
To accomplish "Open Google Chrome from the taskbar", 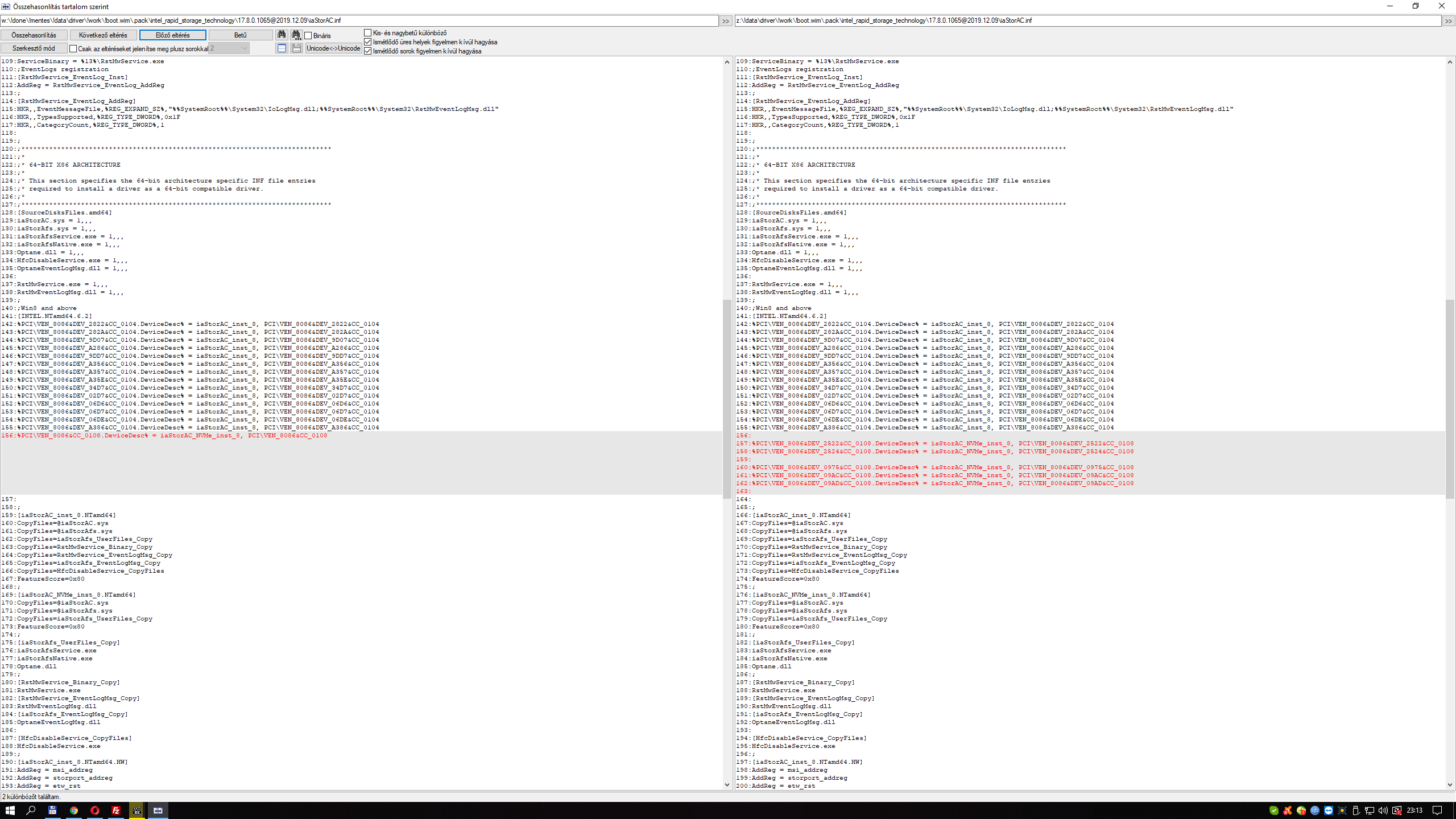I will tap(74, 810).
